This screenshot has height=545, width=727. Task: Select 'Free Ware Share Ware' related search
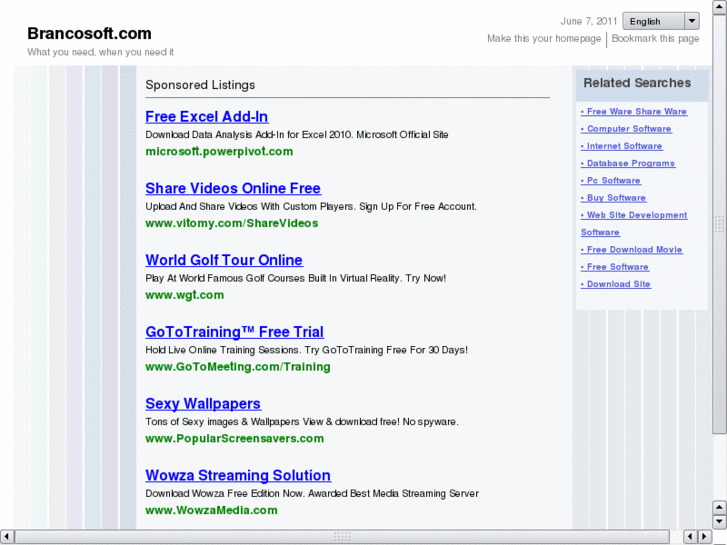[634, 111]
